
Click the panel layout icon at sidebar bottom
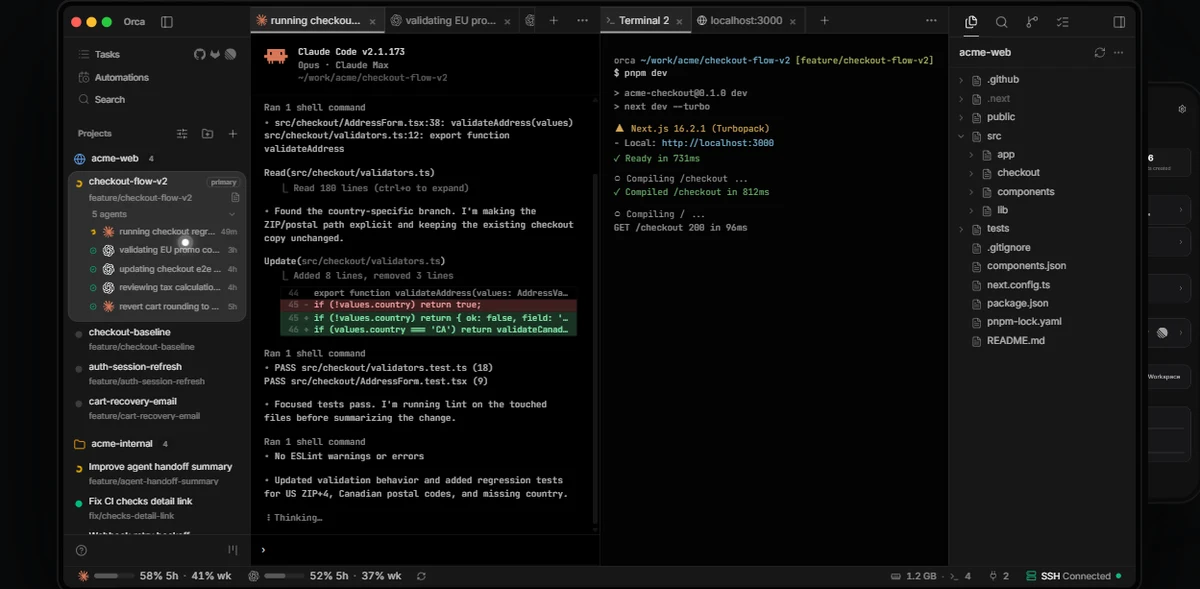(232, 549)
